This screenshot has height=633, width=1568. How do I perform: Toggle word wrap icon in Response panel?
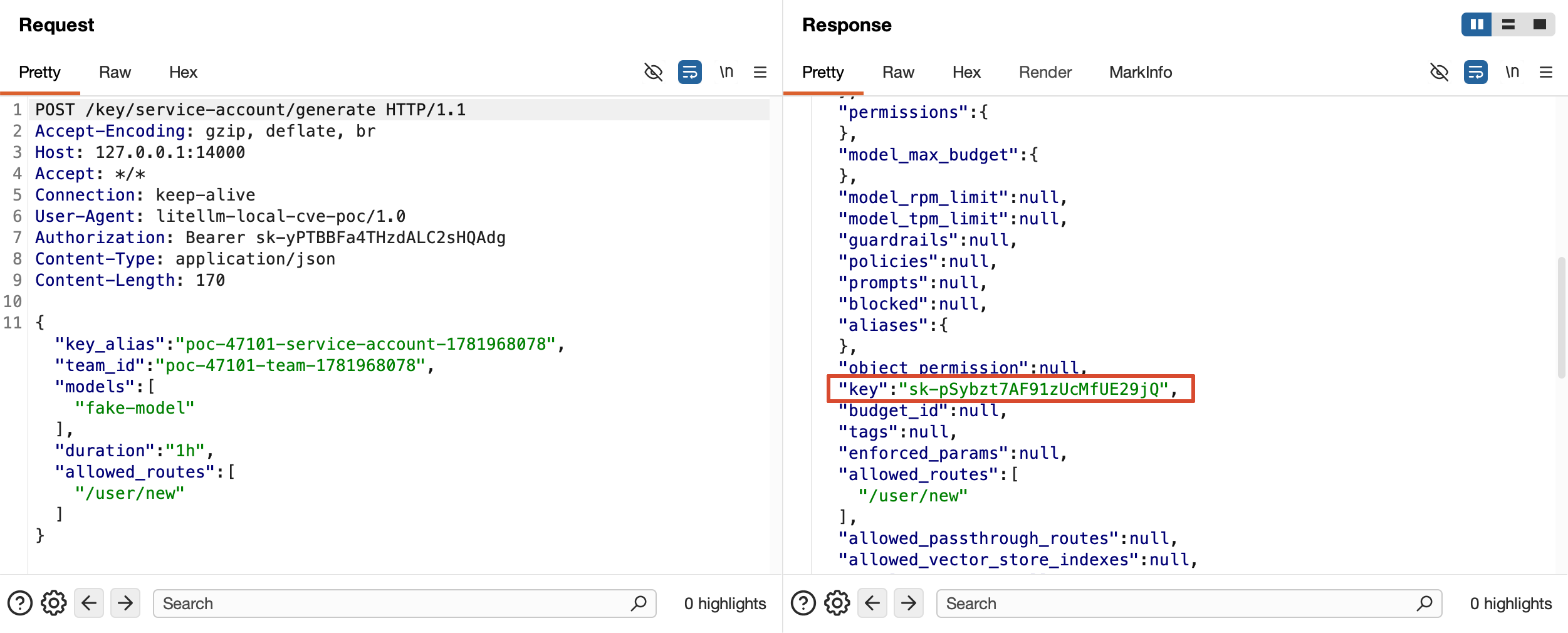click(x=1476, y=72)
